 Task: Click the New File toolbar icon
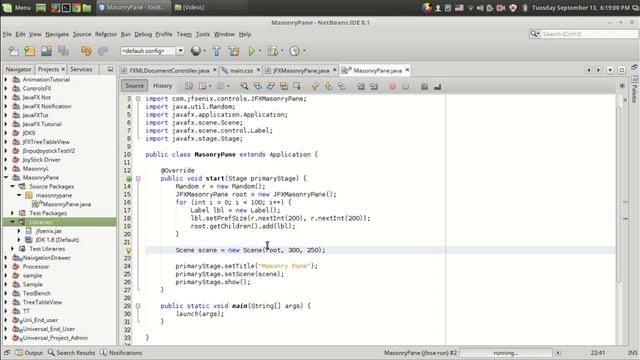(13, 51)
